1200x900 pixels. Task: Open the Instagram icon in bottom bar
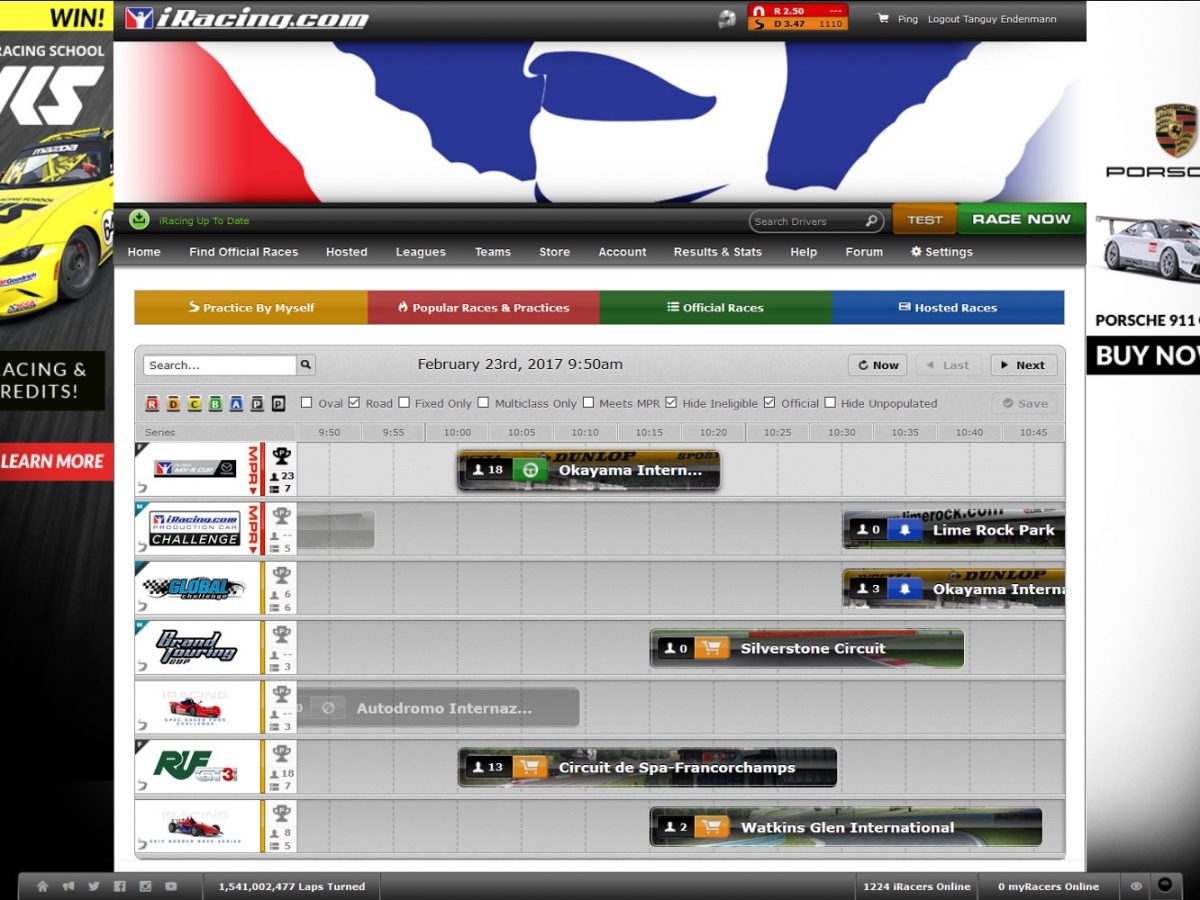point(145,886)
